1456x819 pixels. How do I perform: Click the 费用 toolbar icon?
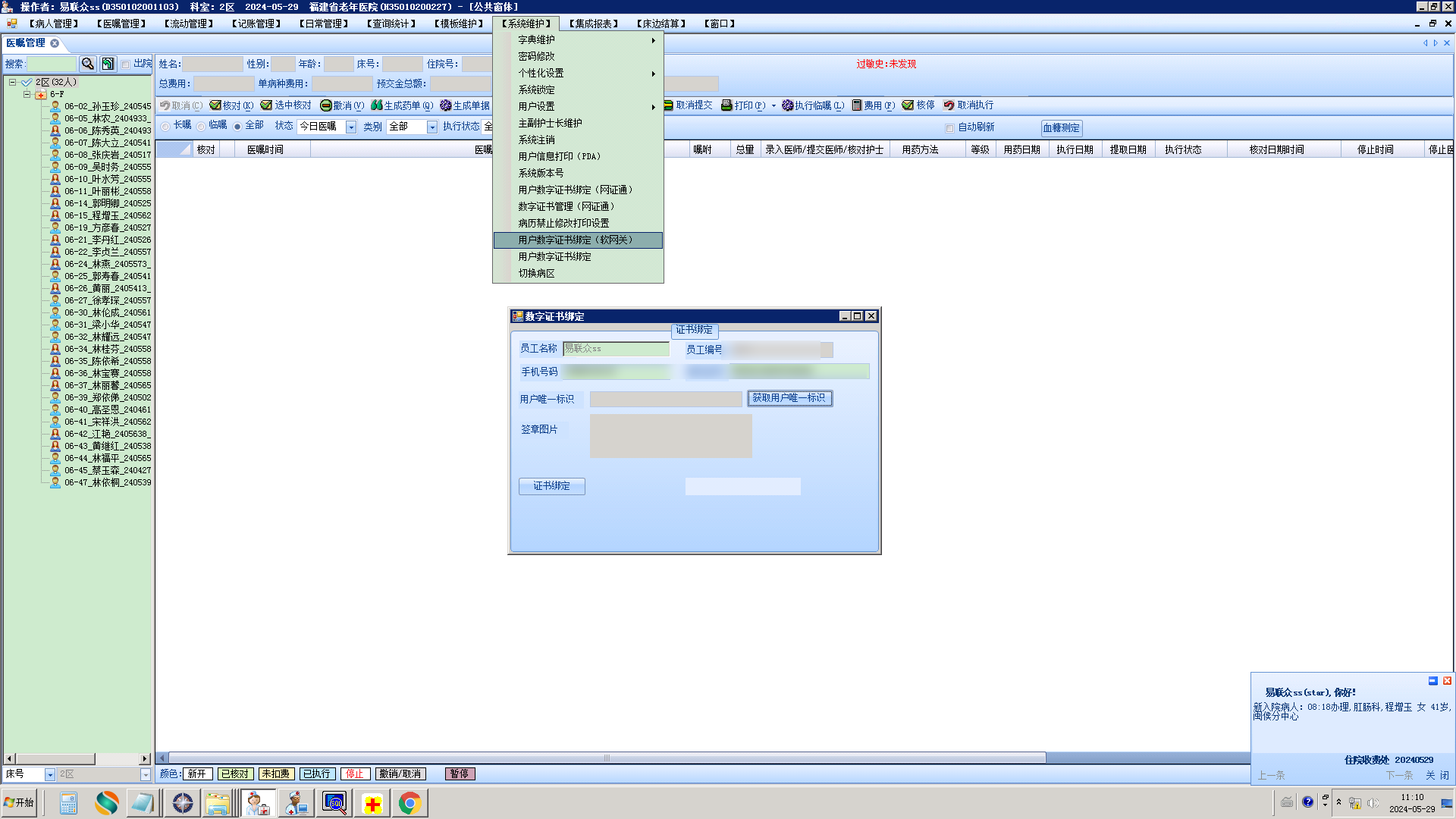pos(857,105)
